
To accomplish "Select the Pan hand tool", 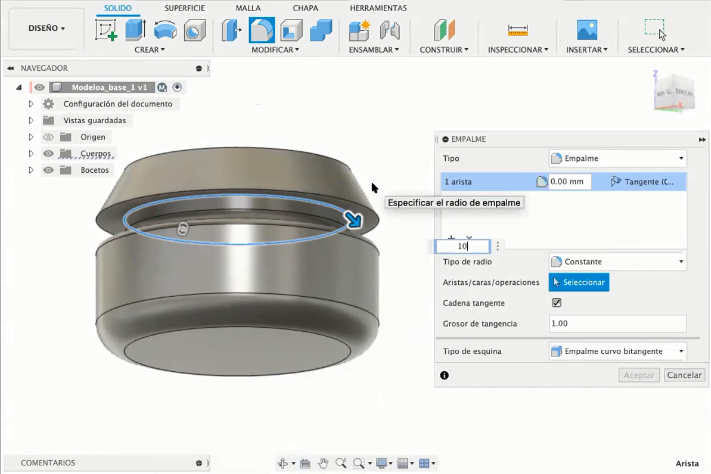I will [323, 464].
